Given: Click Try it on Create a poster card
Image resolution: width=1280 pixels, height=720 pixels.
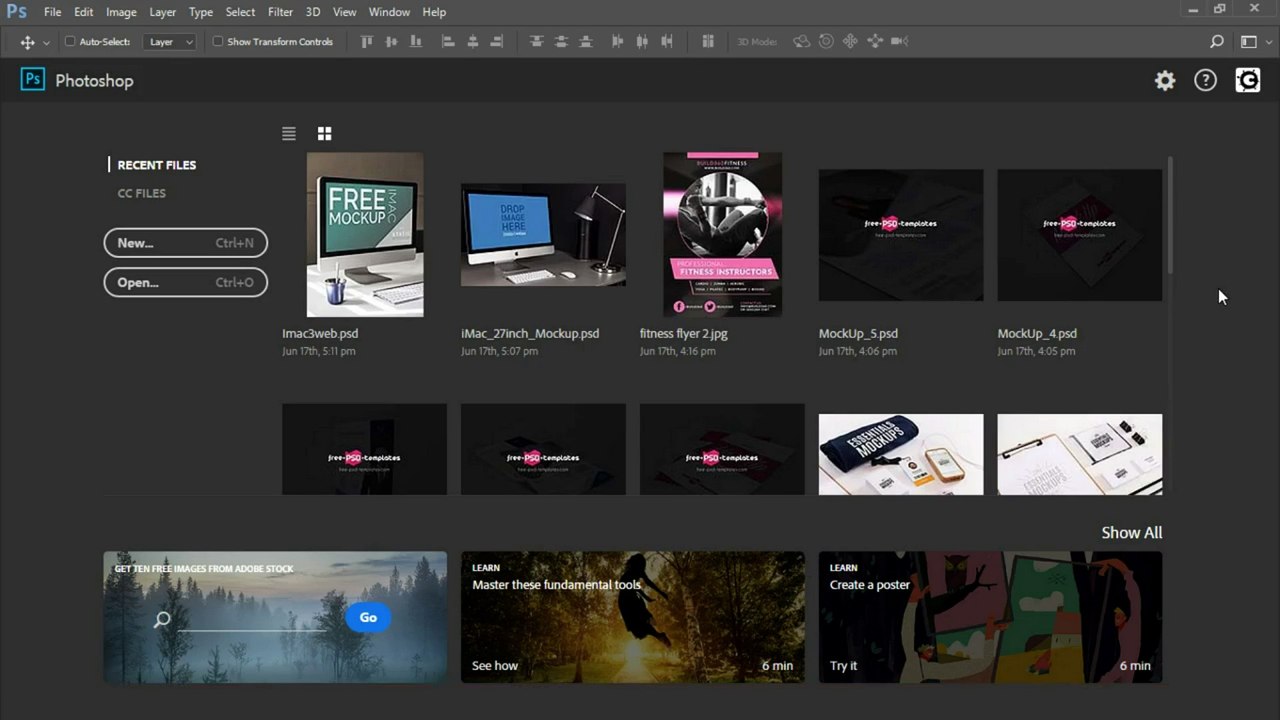Looking at the screenshot, I should (843, 666).
